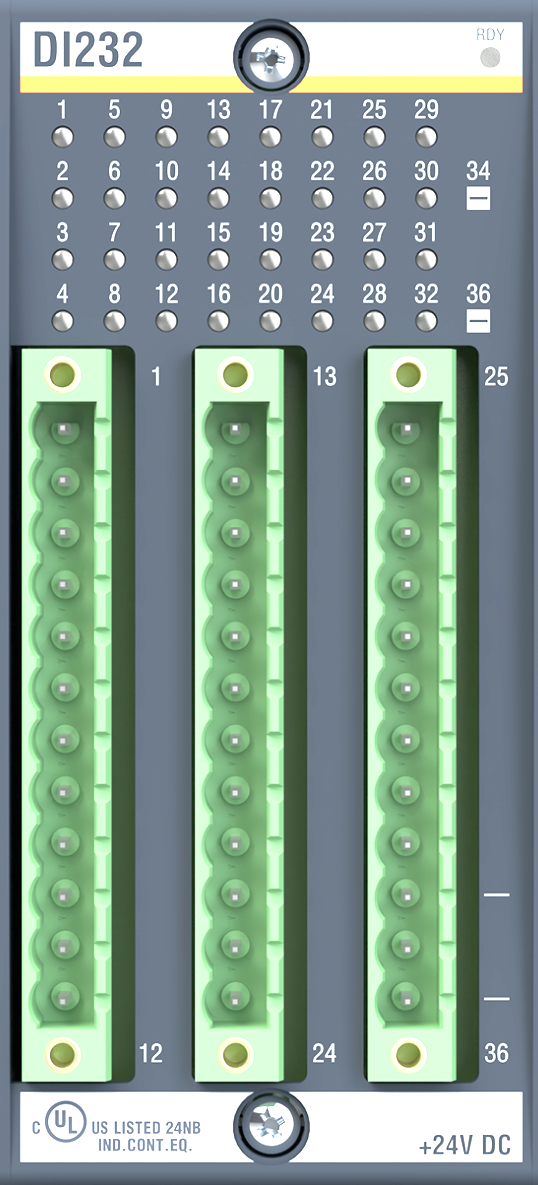Viewport: 538px width, 1185px height.
Task: Click the RDY status LED indicator
Action: coord(491,57)
